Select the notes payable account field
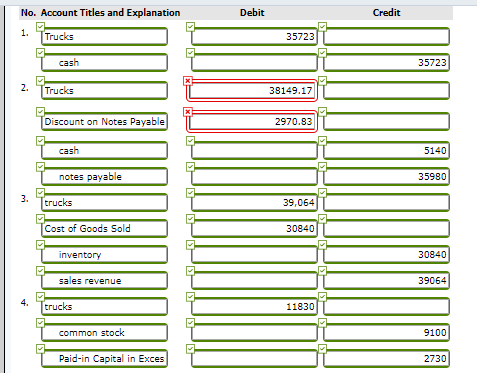Viewport: 477px width, 373px height. point(104,176)
